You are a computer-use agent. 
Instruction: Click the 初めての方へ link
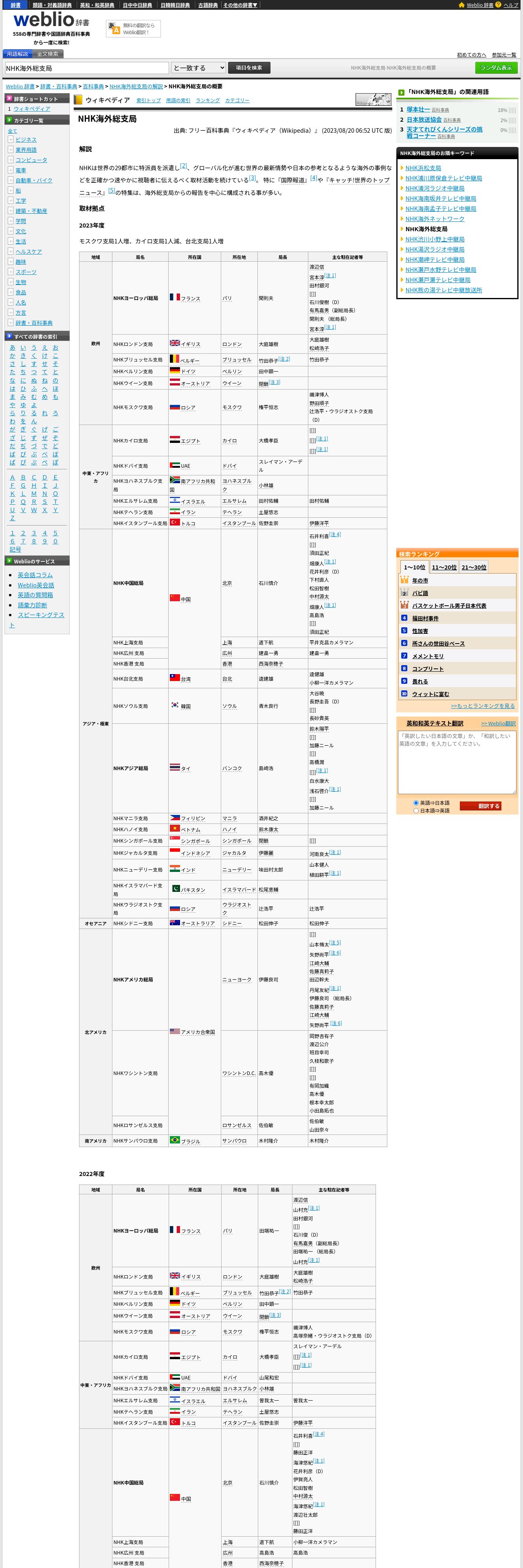(472, 55)
